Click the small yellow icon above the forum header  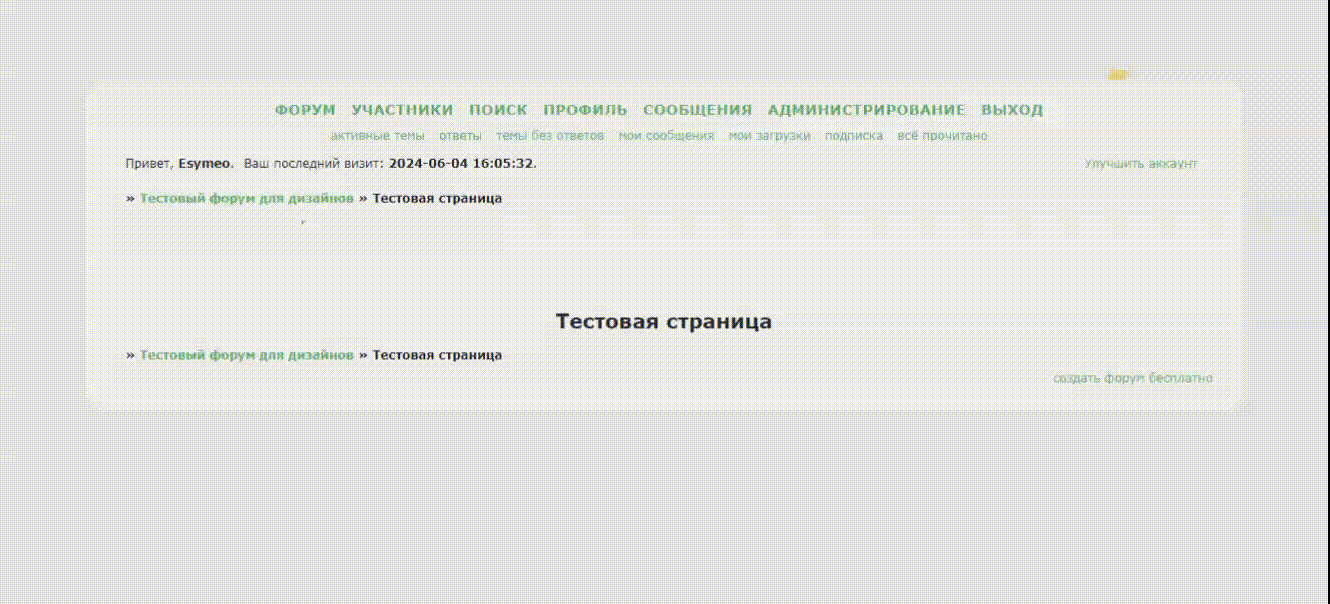[1118, 74]
